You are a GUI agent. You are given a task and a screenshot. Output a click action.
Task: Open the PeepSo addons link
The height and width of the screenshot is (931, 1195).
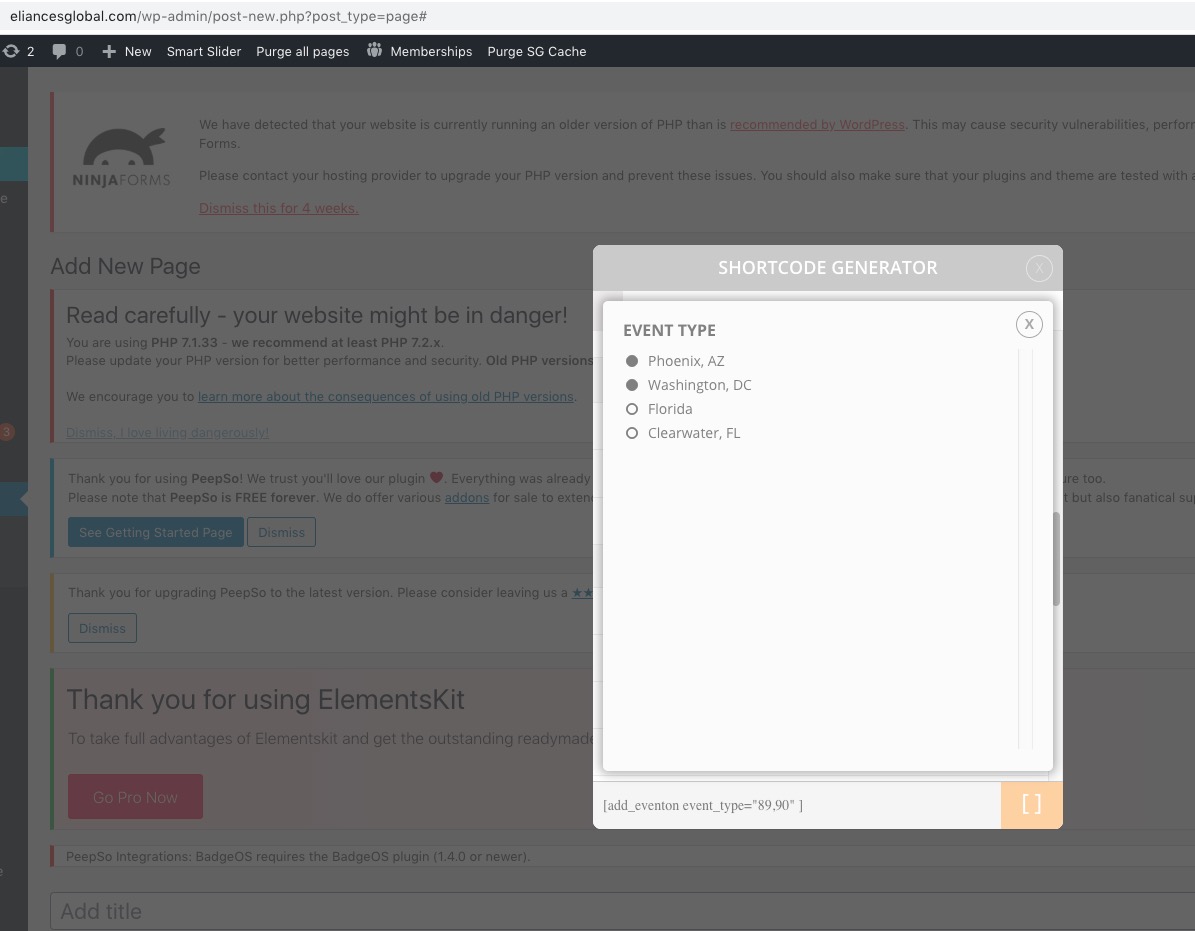466,497
